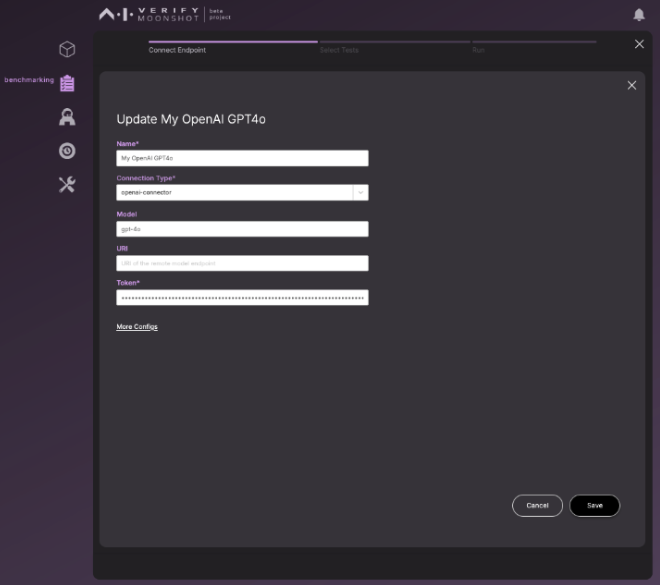Viewport: 660px width, 585px height.
Task: Click the Name input field
Action: [242, 158]
